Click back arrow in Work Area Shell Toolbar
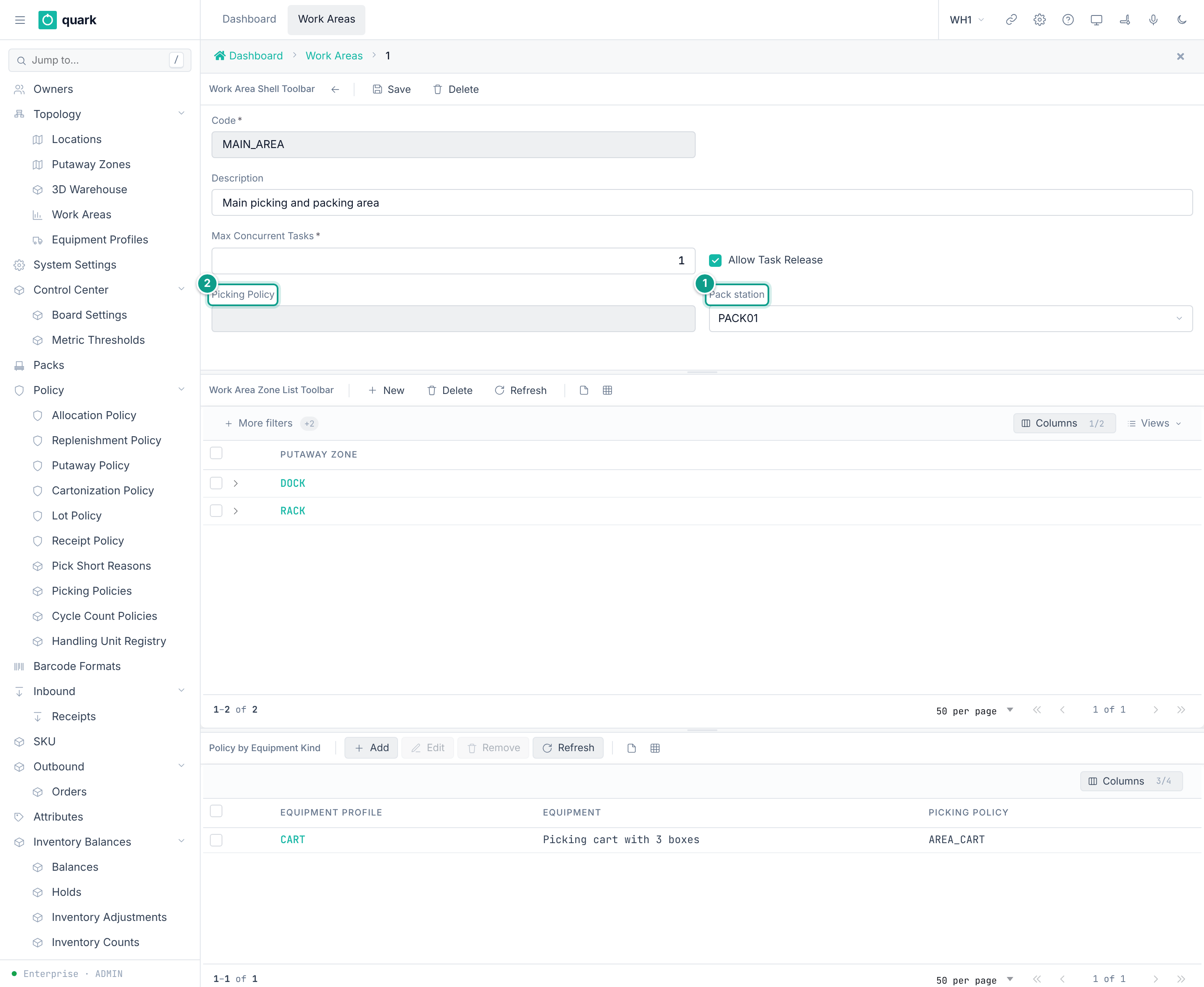1204x987 pixels. [335, 89]
